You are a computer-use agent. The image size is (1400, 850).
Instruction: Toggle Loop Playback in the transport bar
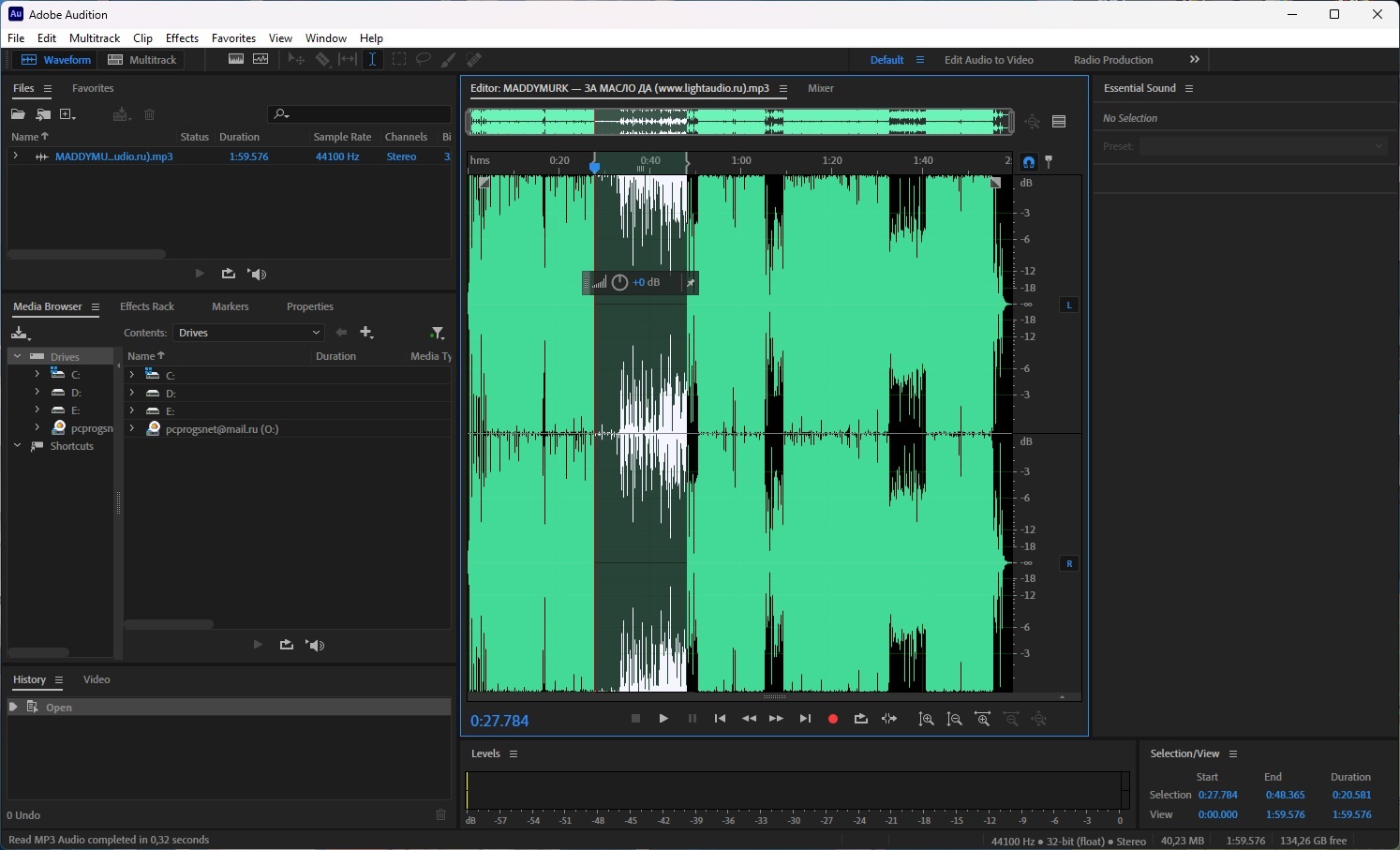click(x=861, y=719)
